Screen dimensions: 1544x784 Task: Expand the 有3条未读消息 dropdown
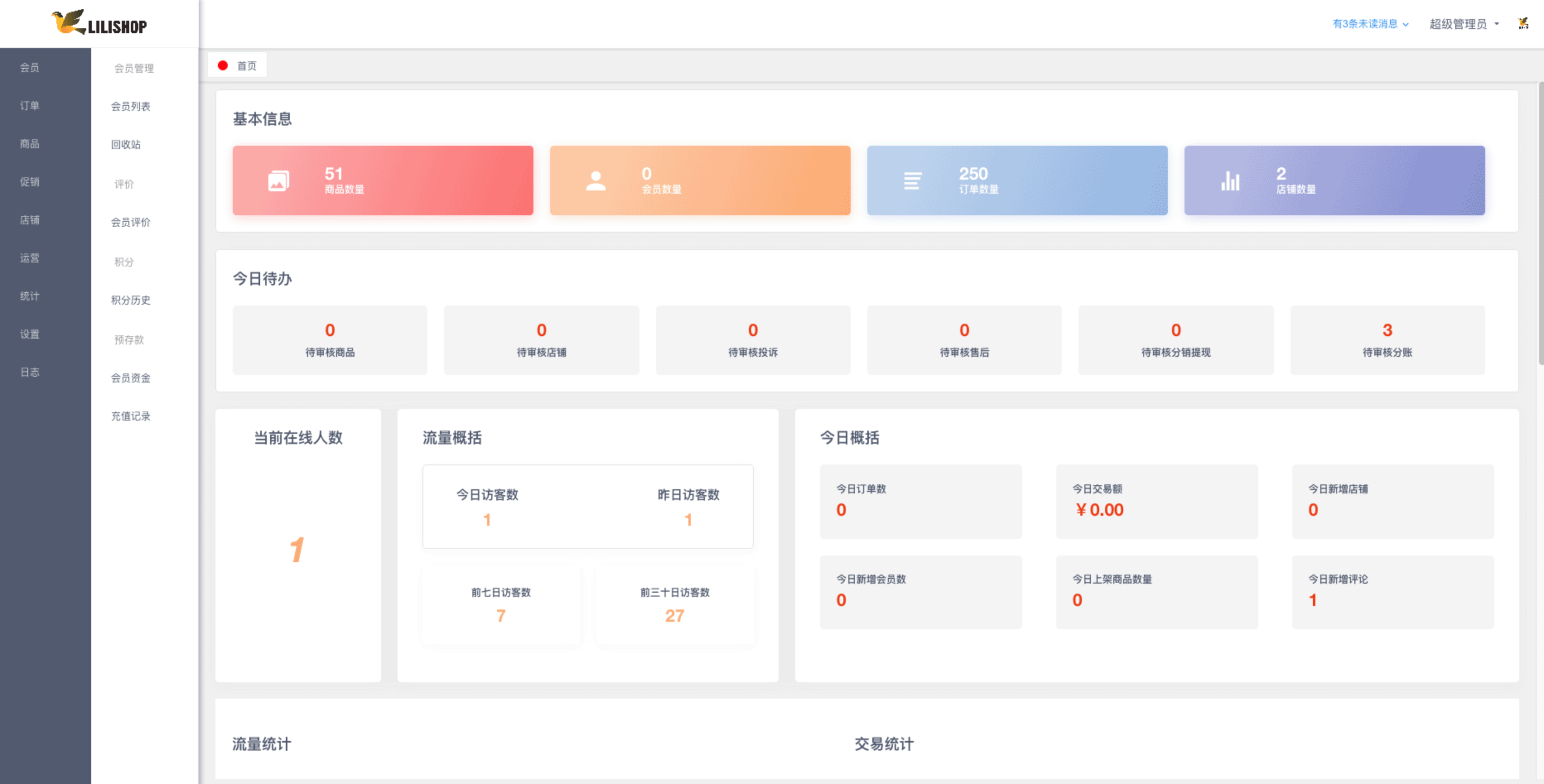click(x=1370, y=24)
